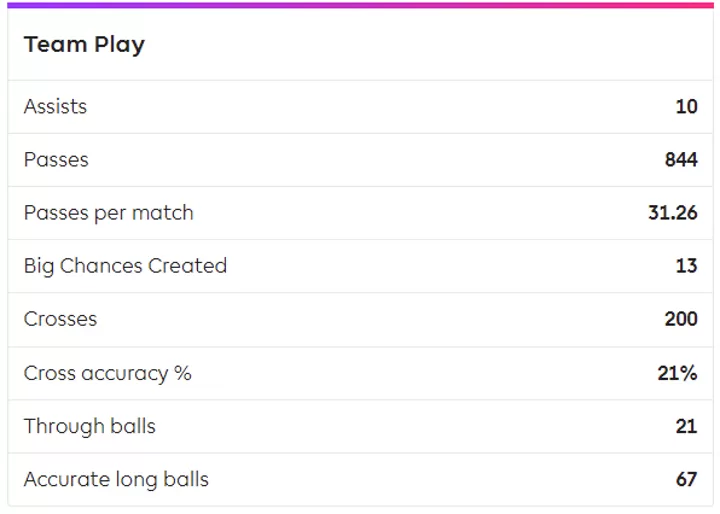Click the Big Chances Created value 13
Image resolution: width=720 pixels, height=514 pixels.
686,266
